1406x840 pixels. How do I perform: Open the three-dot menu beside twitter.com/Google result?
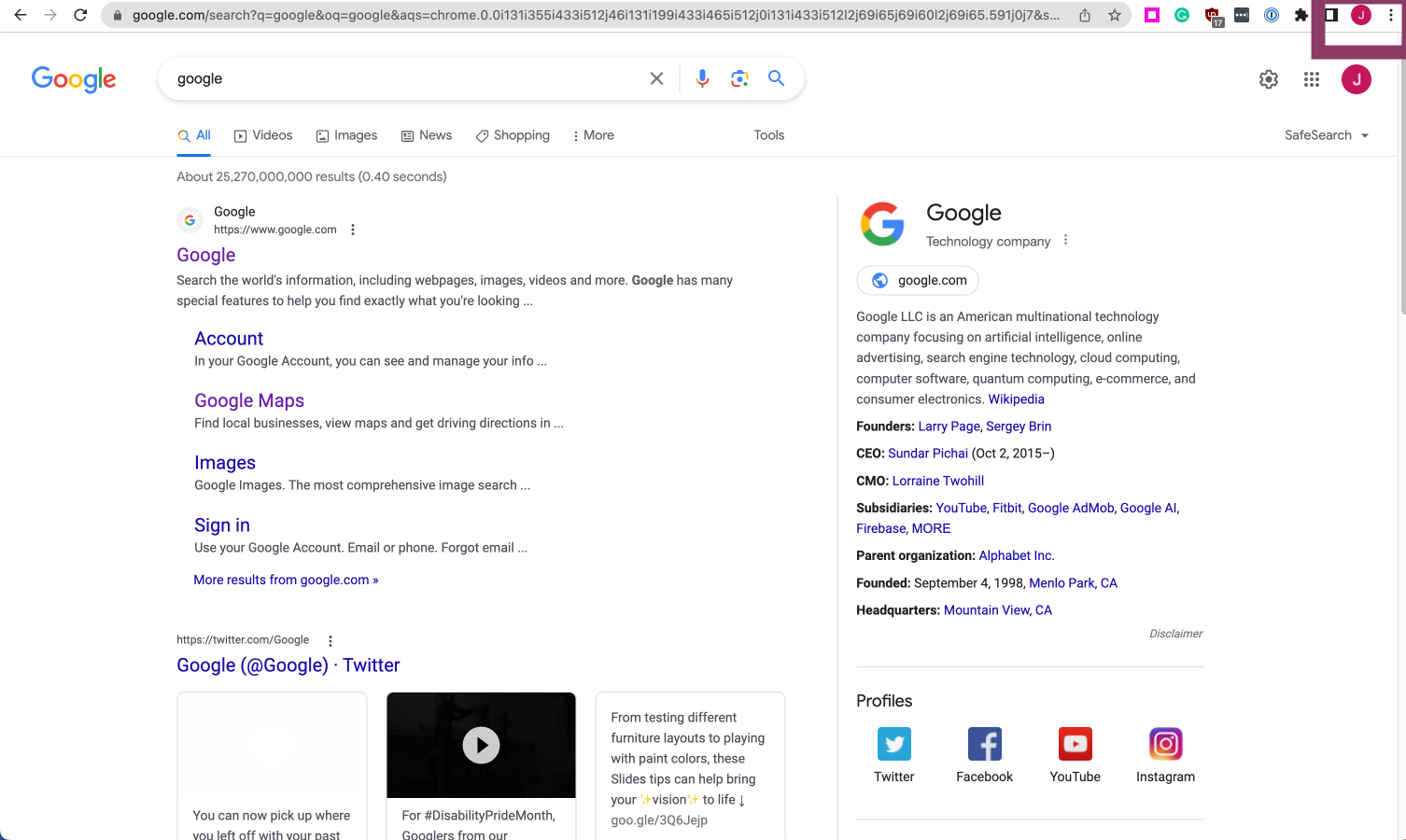[x=330, y=640]
